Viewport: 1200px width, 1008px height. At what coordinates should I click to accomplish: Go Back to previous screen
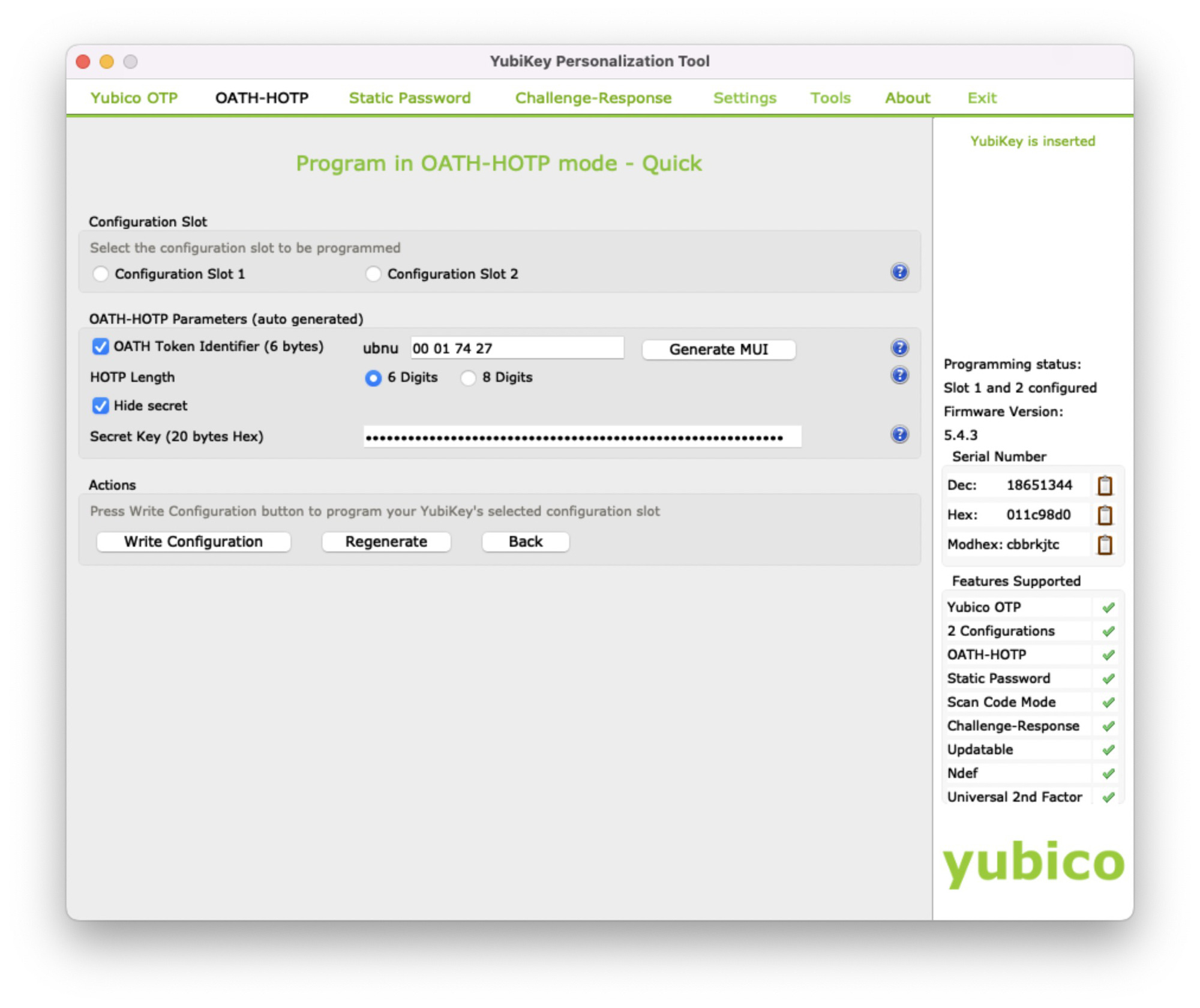point(526,541)
